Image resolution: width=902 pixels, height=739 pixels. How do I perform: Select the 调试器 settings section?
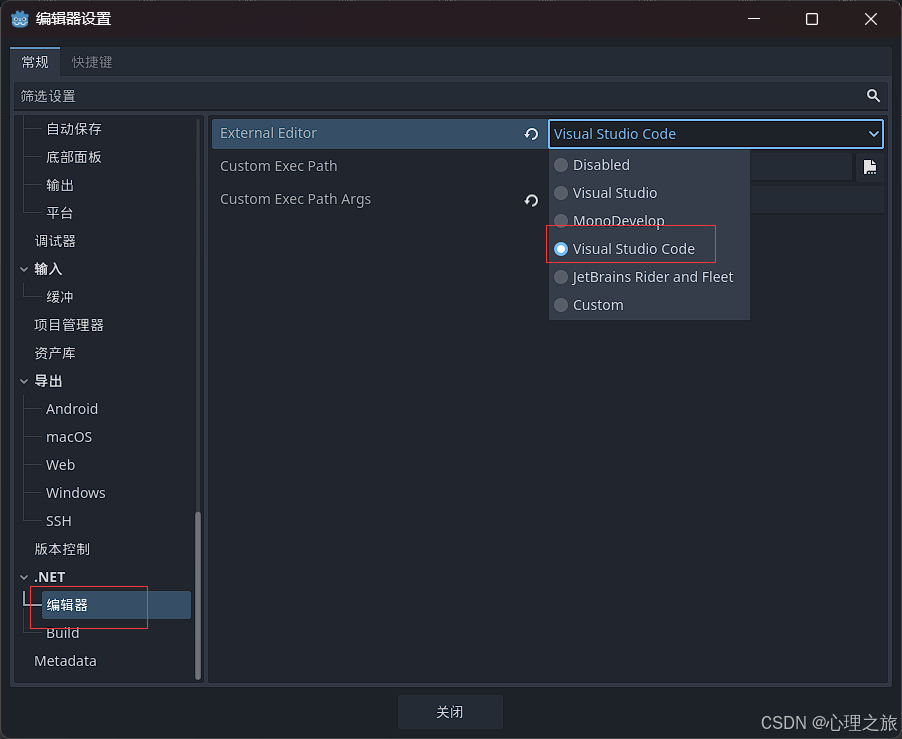[54, 240]
